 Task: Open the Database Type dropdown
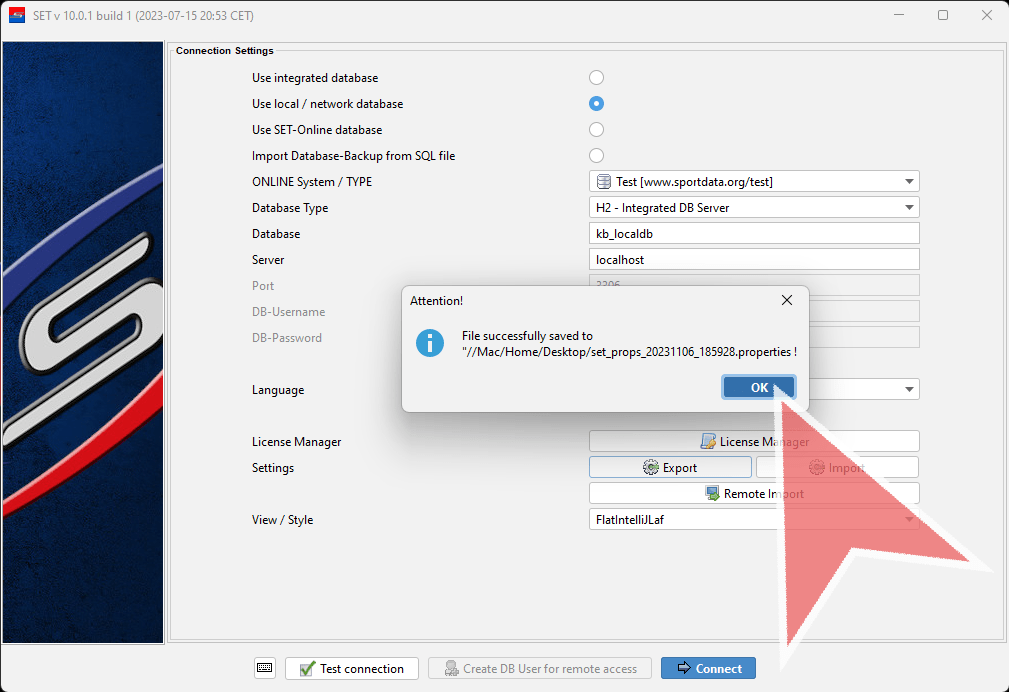(x=908, y=208)
